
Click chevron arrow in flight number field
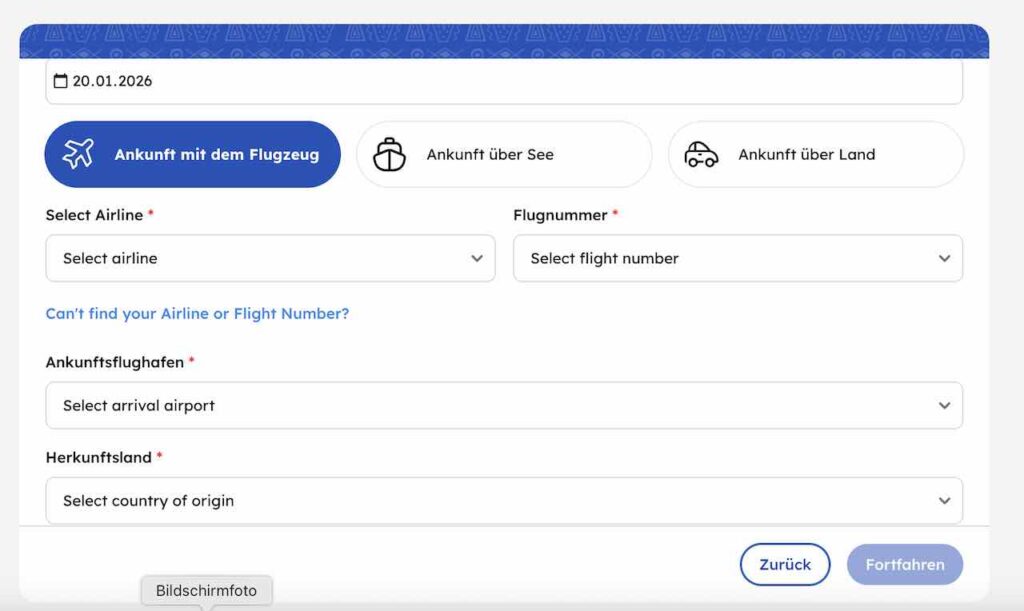pos(944,258)
